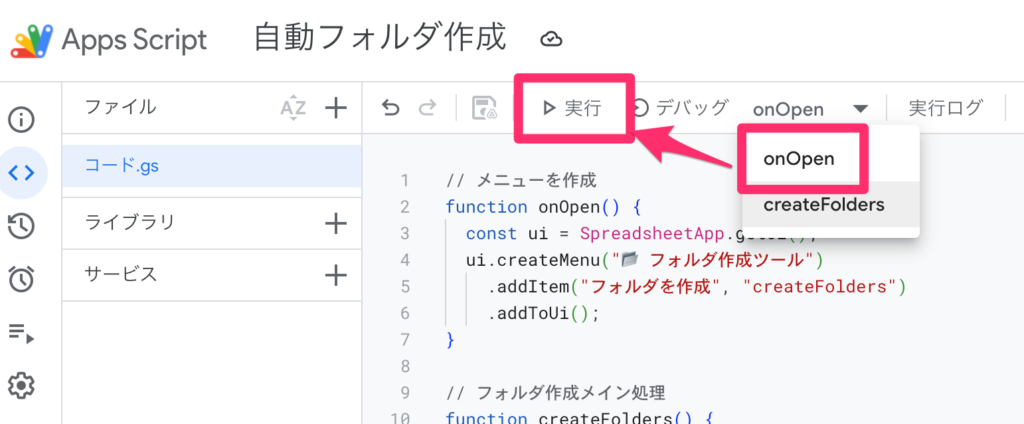Click the cloud save status icon
Screen dimensions: 1024x424
click(x=551, y=40)
